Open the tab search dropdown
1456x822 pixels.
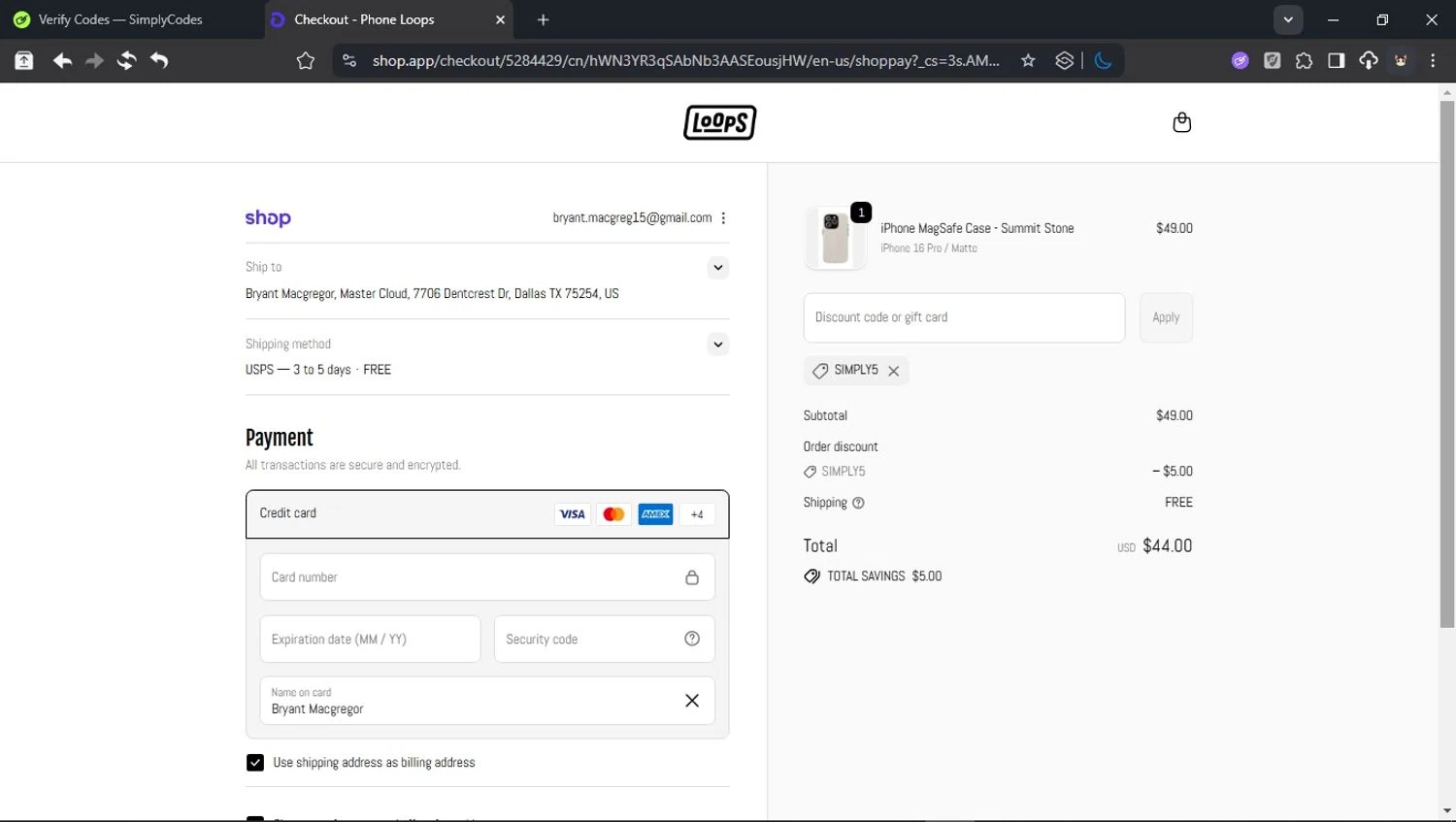1288,19
